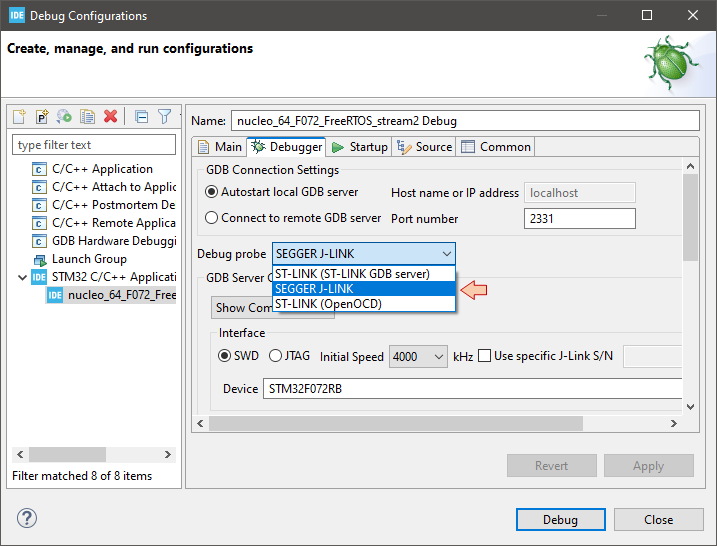The width and height of the screenshot is (717, 546).
Task: Click the Debugger panel scroll right arrow
Action: pyautogui.click(x=674, y=423)
